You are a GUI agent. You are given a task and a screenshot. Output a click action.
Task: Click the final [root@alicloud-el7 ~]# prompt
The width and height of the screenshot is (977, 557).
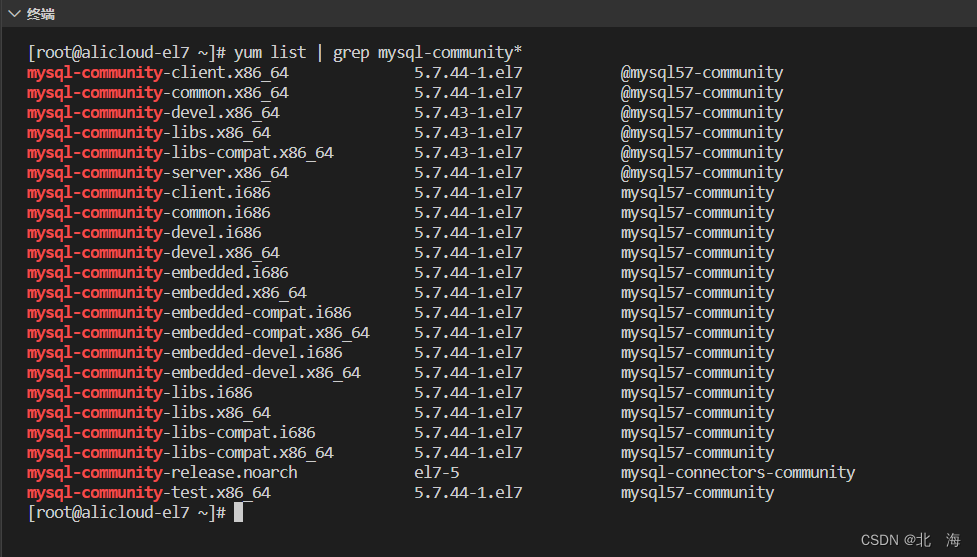click(x=126, y=512)
